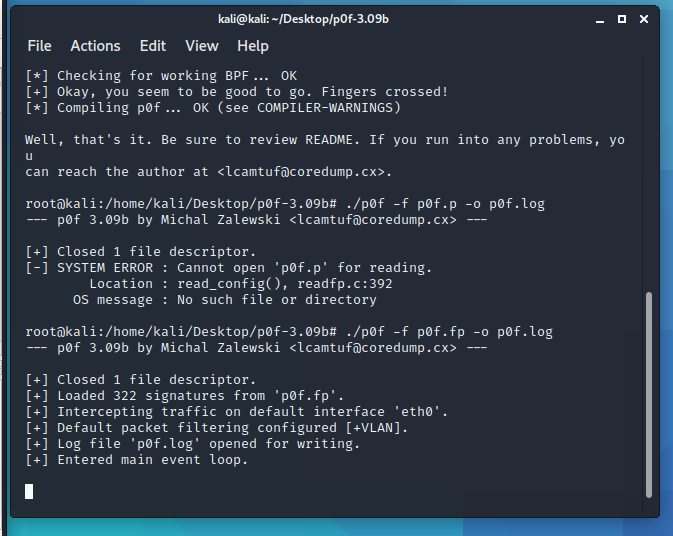This screenshot has width=673, height=536.
Task: Click the lcamtuf@coredump.cx email in the README line
Action: coord(300,171)
